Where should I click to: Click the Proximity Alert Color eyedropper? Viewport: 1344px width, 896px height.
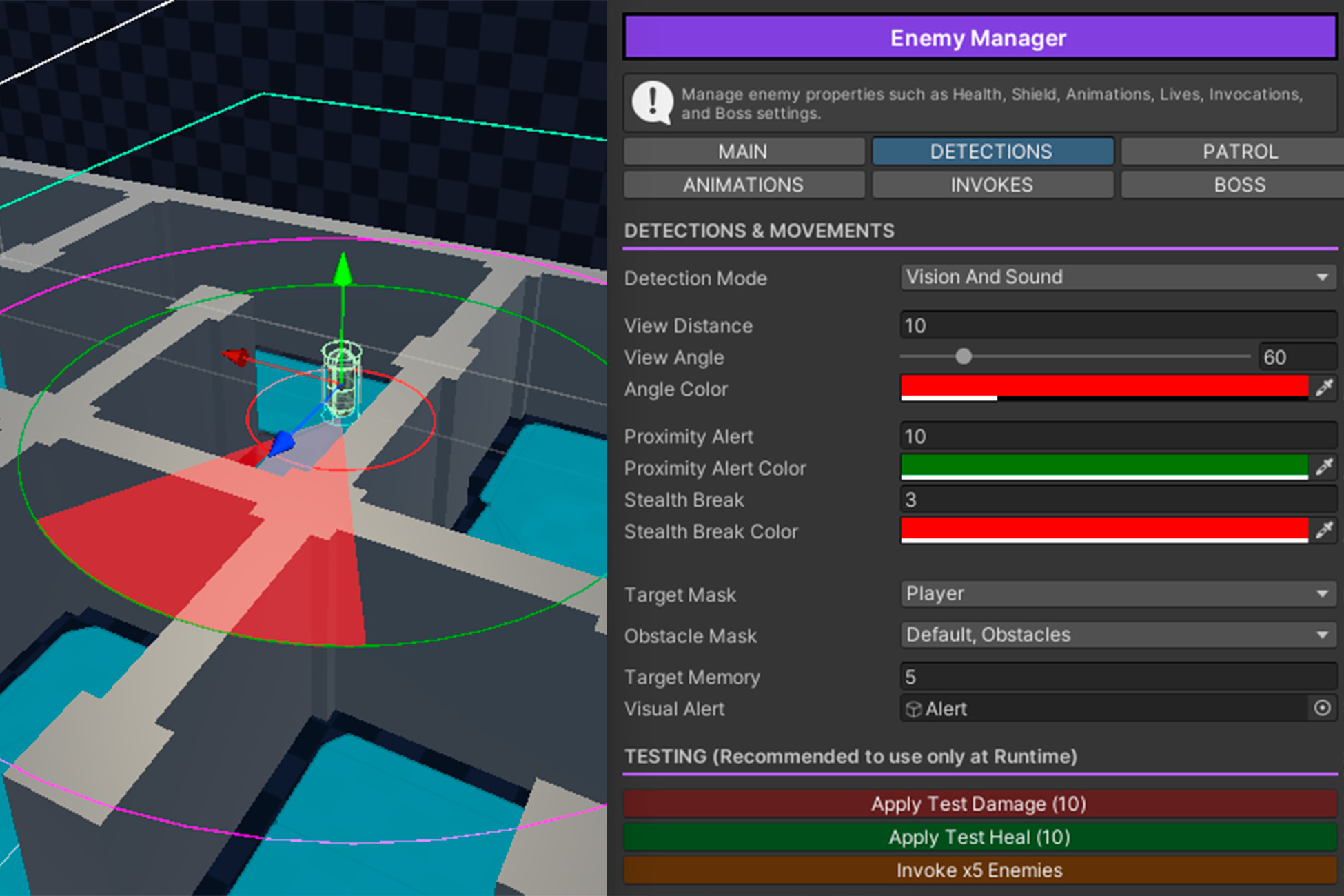tap(1323, 467)
